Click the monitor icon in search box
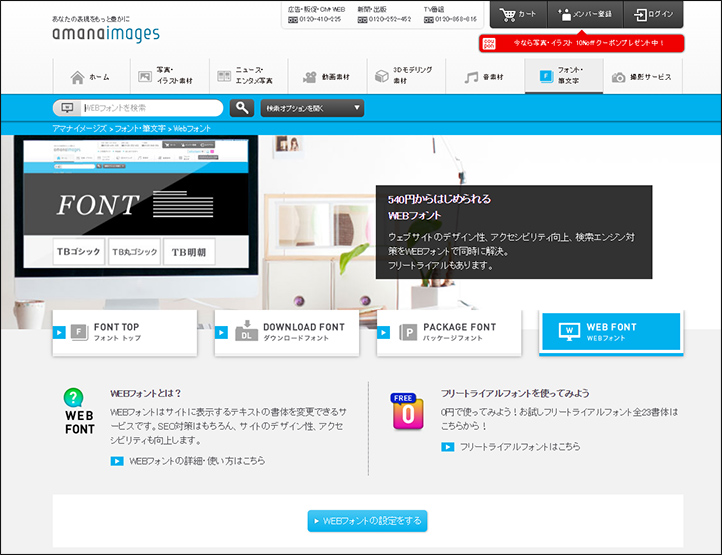Image resolution: width=722 pixels, height=555 pixels. click(68, 108)
